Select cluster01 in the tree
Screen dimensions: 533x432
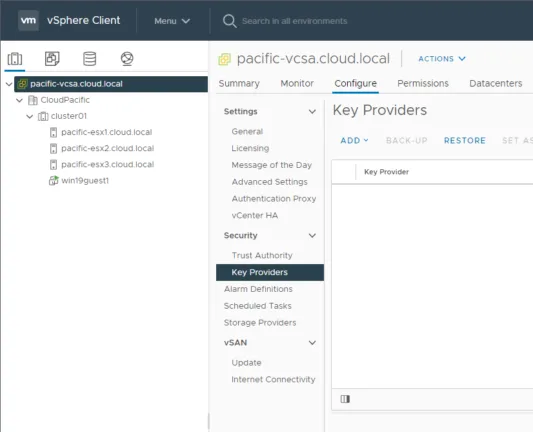pyautogui.click(x=69, y=116)
